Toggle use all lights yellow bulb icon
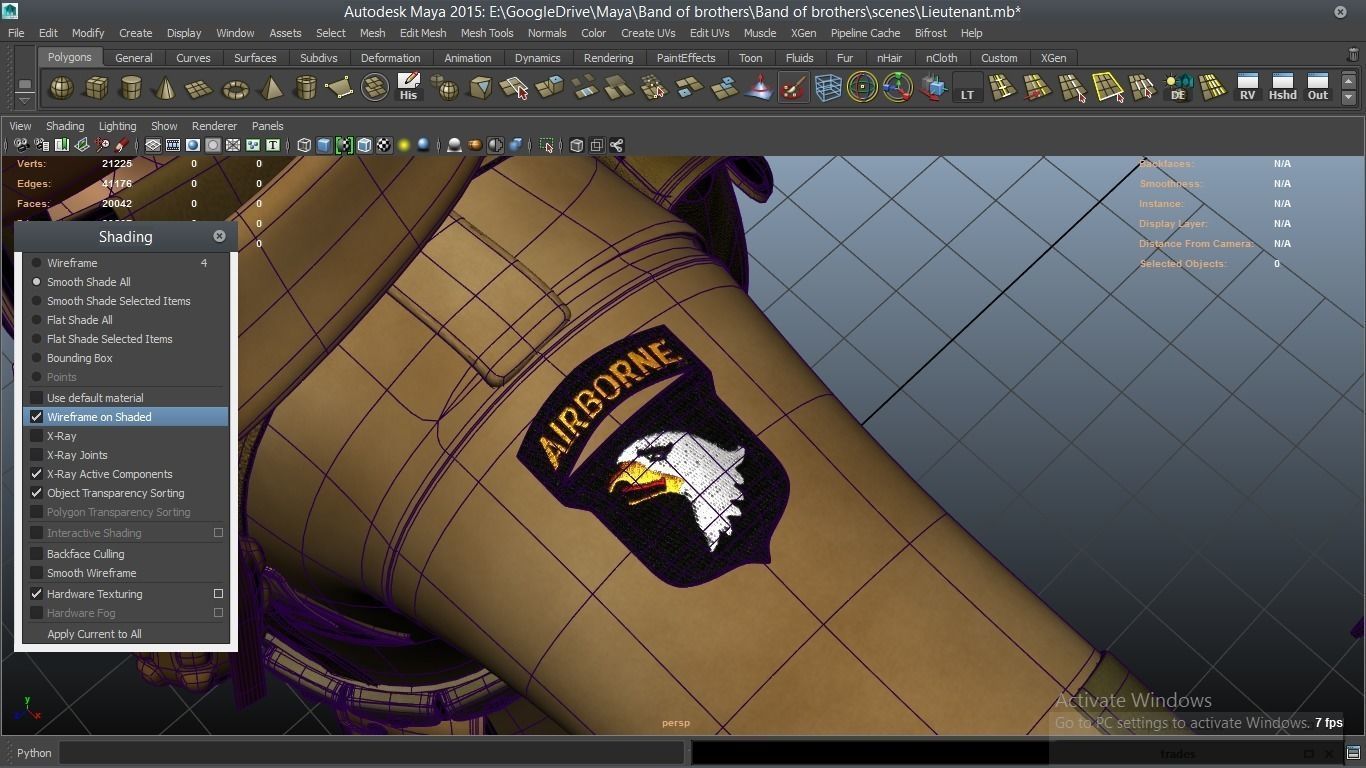Image resolution: width=1366 pixels, height=768 pixels. (404, 146)
